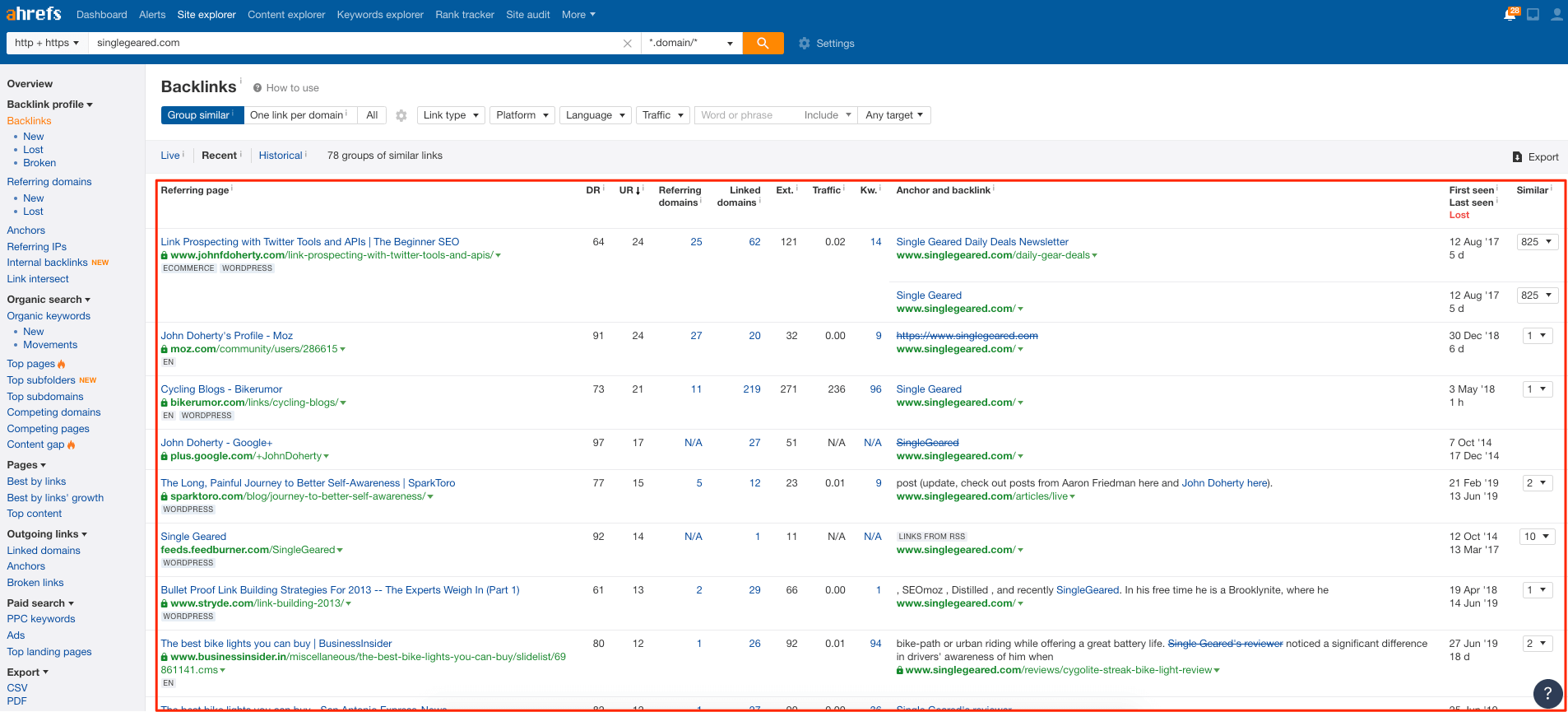
Task: Open Broken under Backlinks in sidebar
Action: tap(39, 163)
